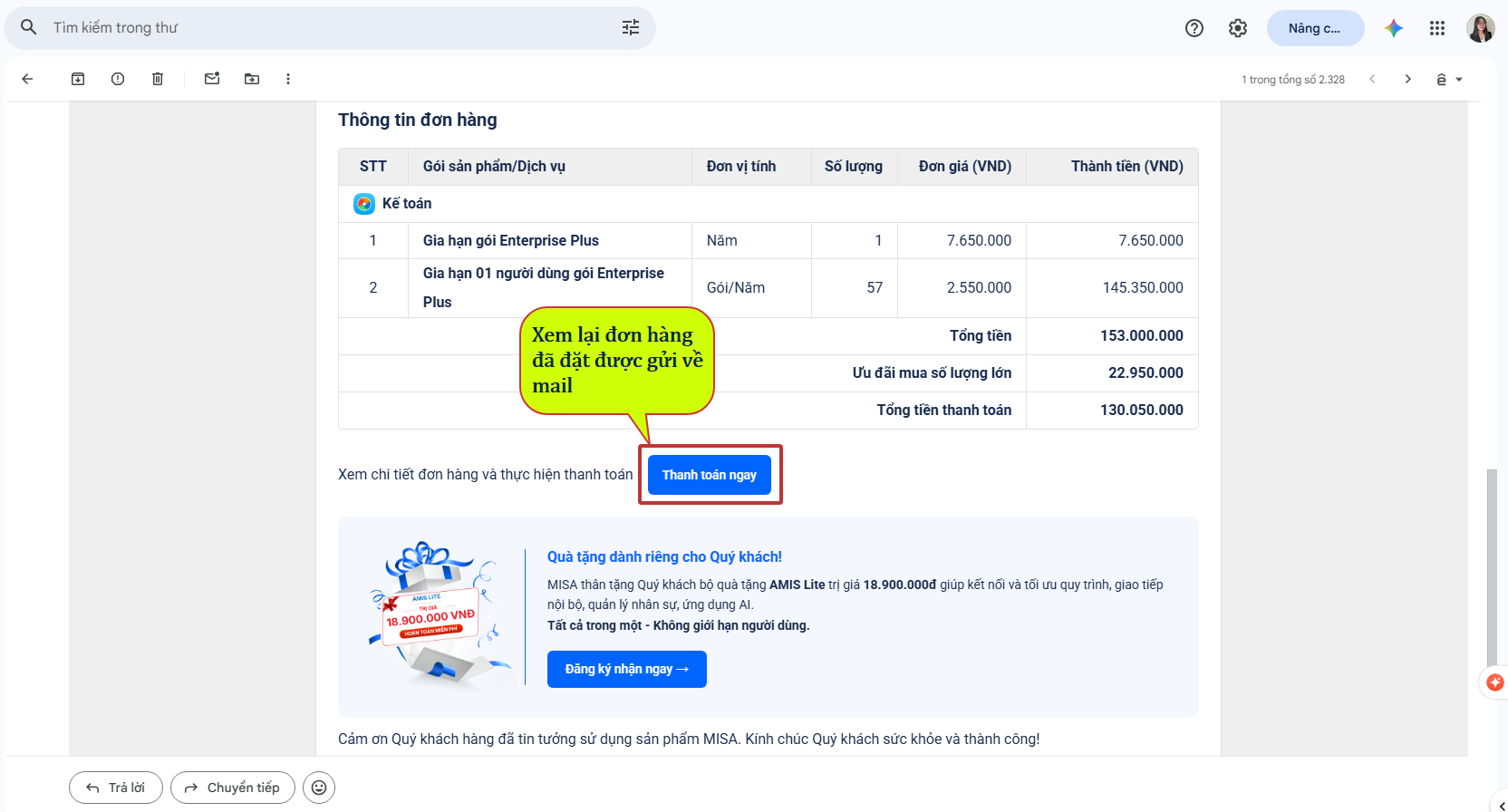Click the 22.950.000 discount value
This screenshot has width=1508, height=812.
point(1145,372)
